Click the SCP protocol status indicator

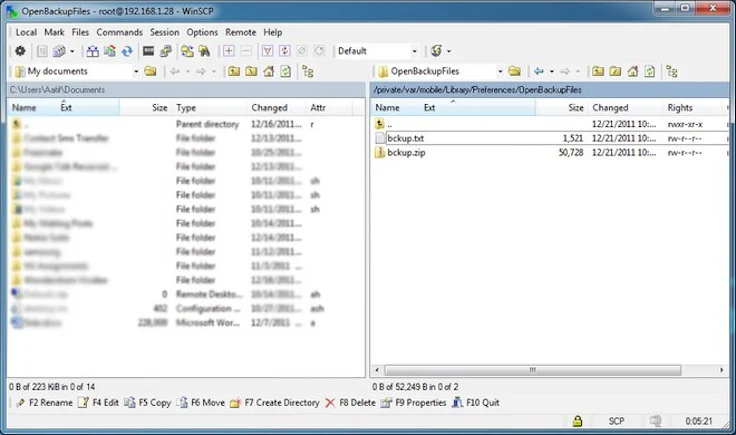[616, 421]
